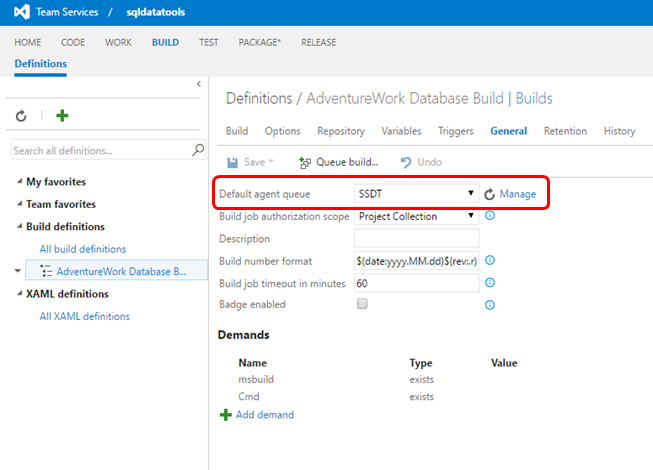Switch to the History tab

619,131
